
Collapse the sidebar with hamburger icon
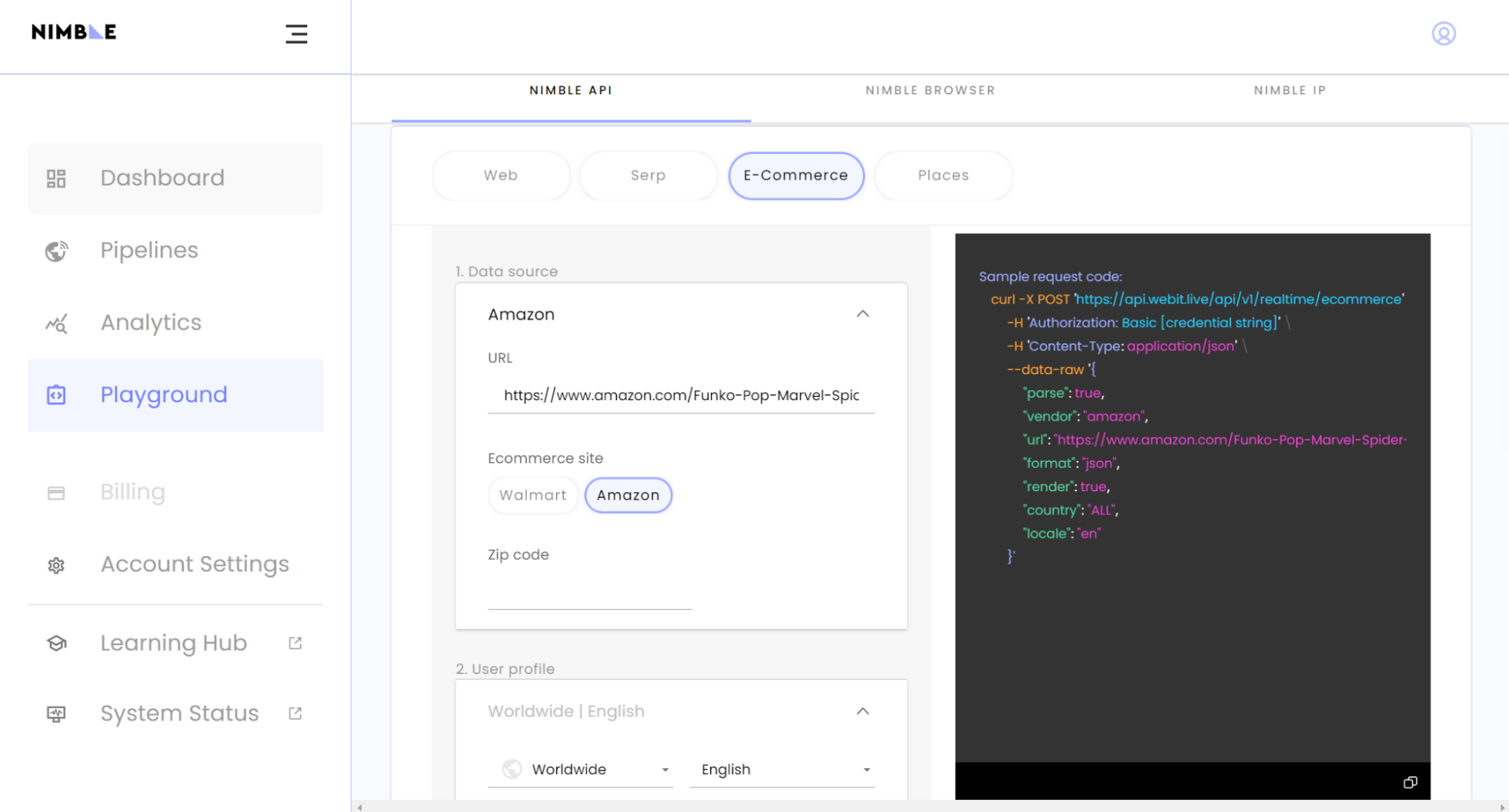296,34
